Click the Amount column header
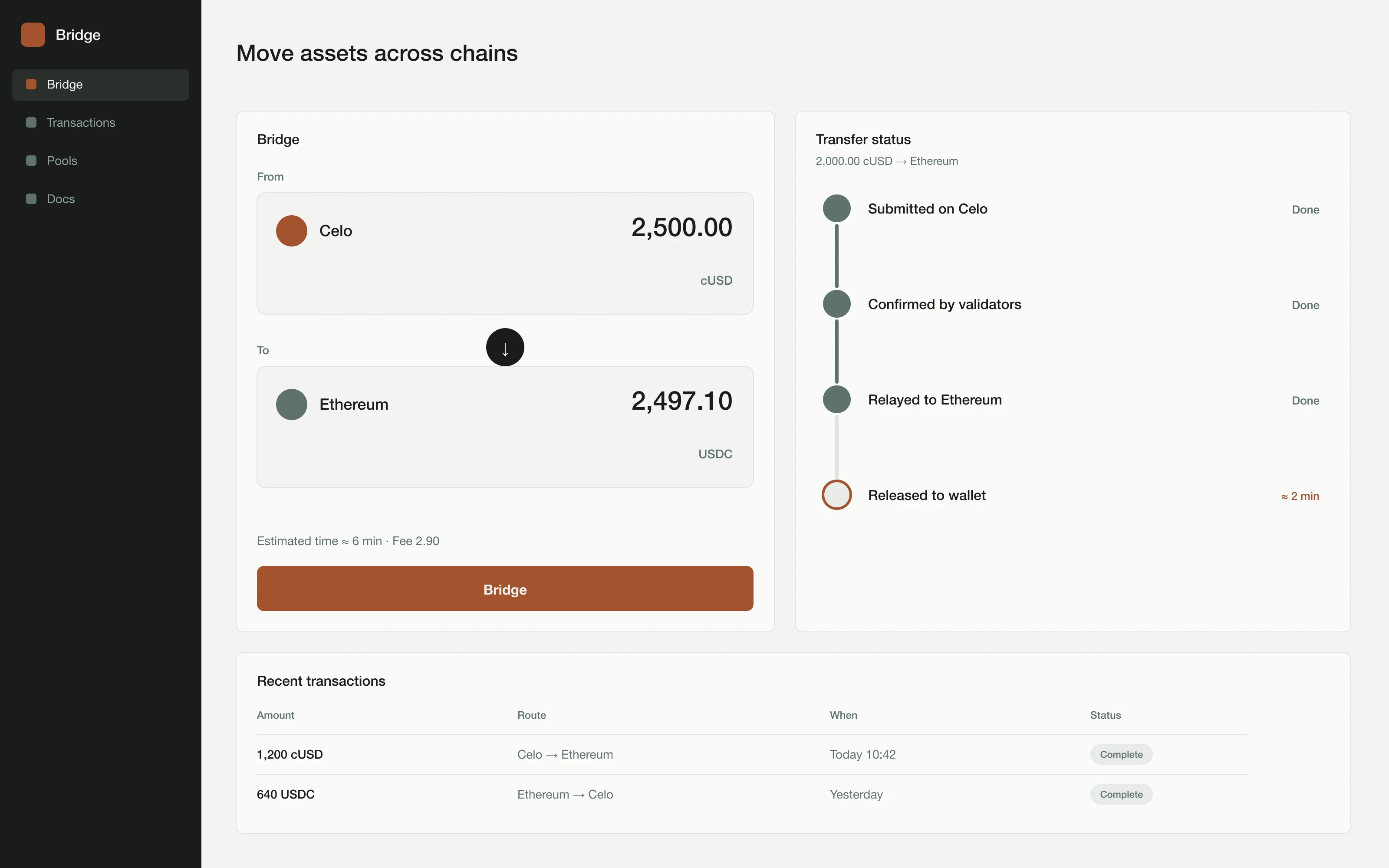Screen dimensions: 1389x868 pos(276,715)
